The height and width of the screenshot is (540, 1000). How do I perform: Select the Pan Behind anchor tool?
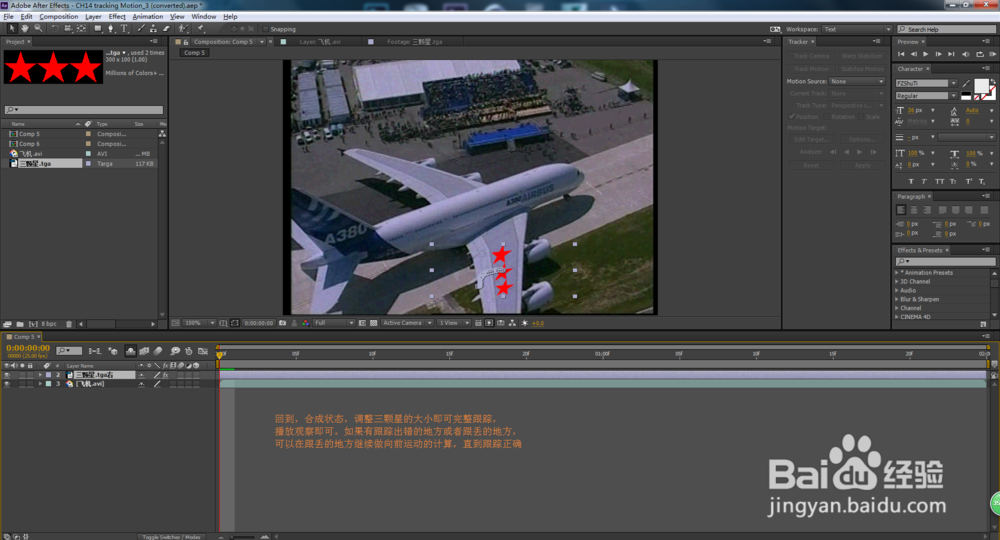(81, 29)
